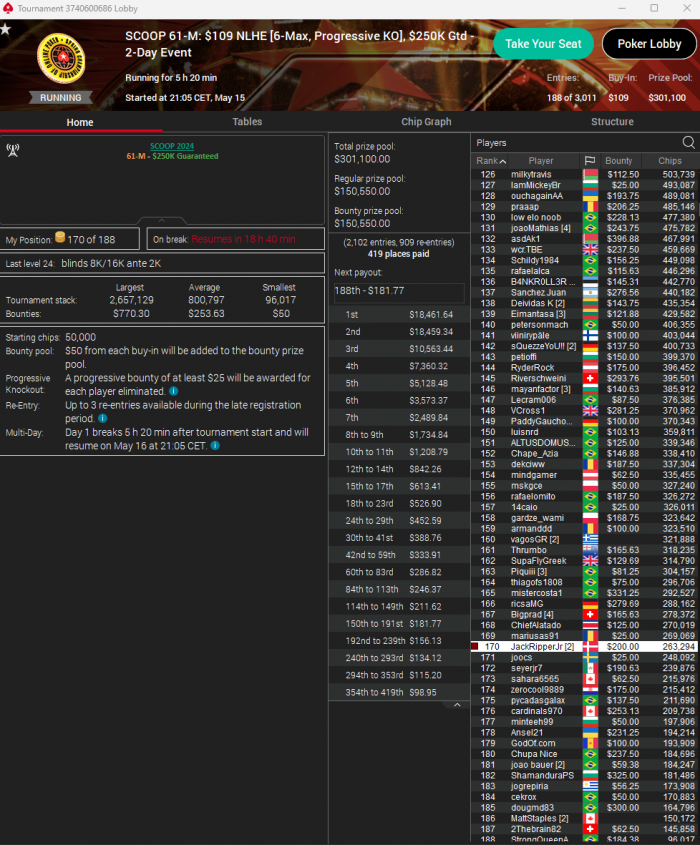The height and width of the screenshot is (845, 700).
Task: Select player row dougmd83
Action: point(584,808)
